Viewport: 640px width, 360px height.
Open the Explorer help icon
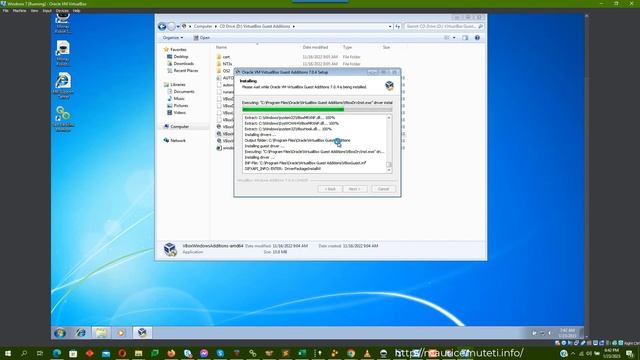coord(477,38)
